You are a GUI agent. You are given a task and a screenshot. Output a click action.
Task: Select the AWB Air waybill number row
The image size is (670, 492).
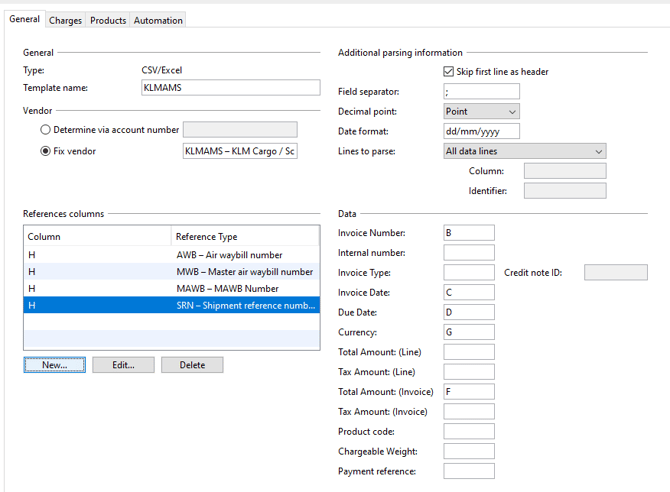[x=171, y=255]
